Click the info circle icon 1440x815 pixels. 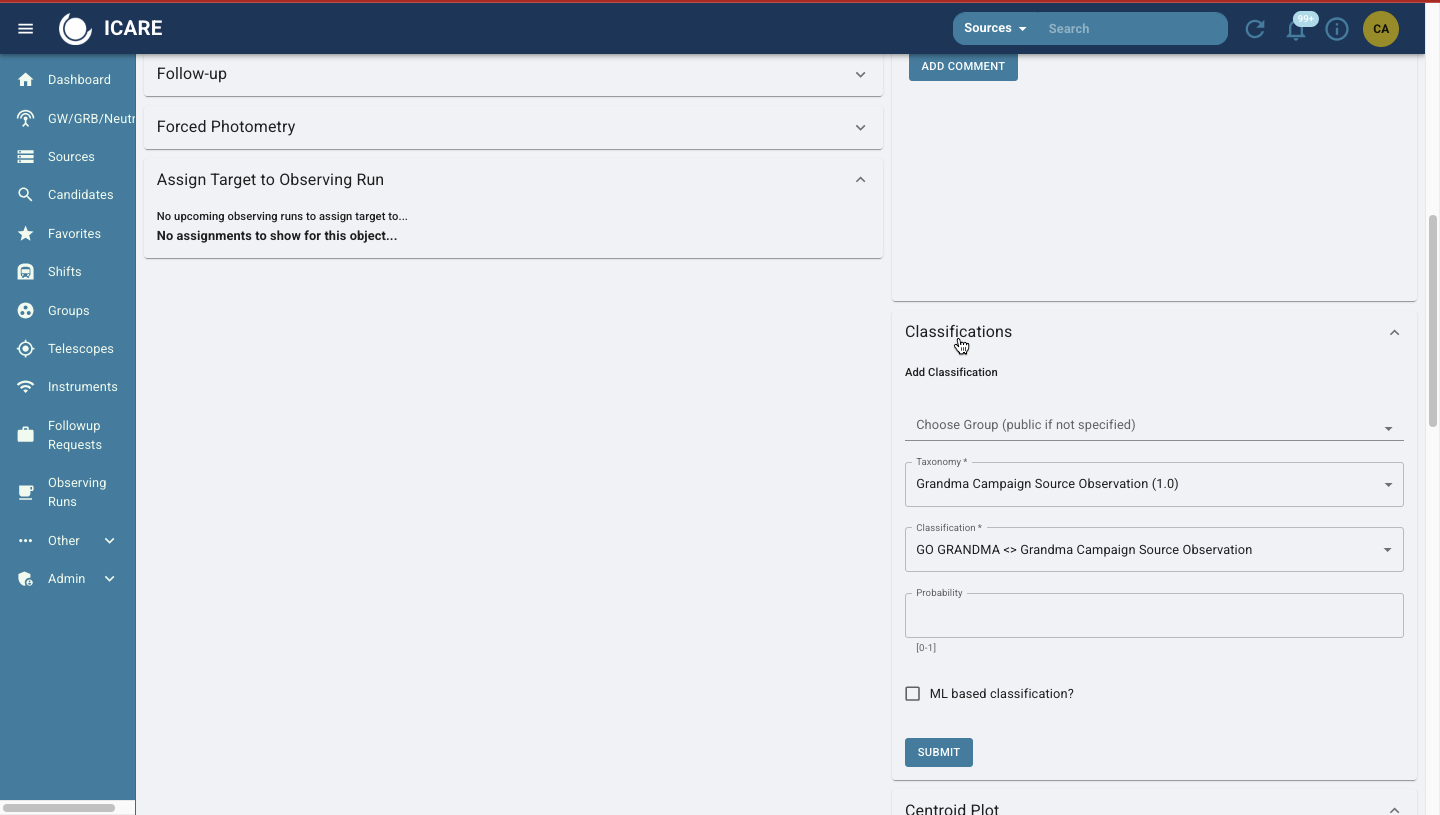click(1337, 29)
